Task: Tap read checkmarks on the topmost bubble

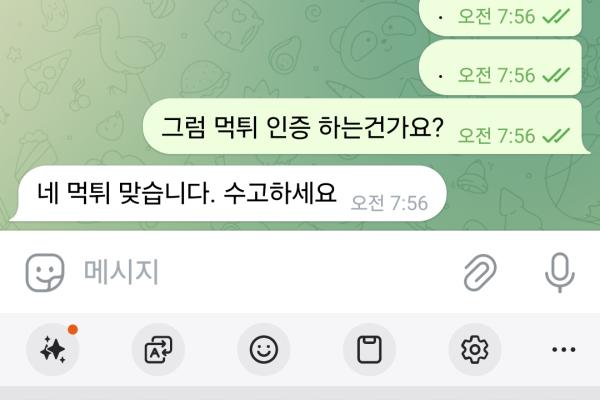Action: (556, 16)
